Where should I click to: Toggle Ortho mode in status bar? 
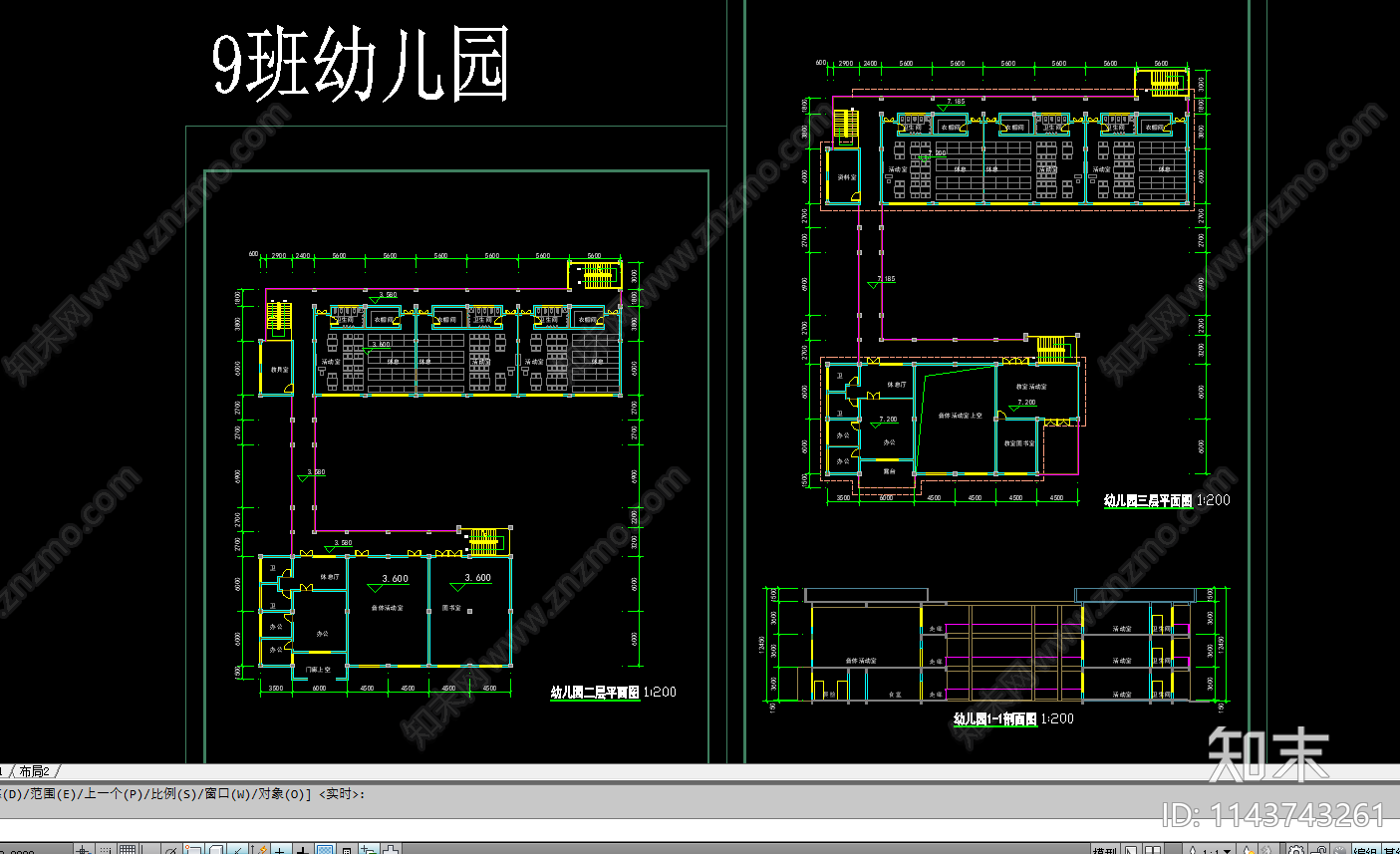149,849
